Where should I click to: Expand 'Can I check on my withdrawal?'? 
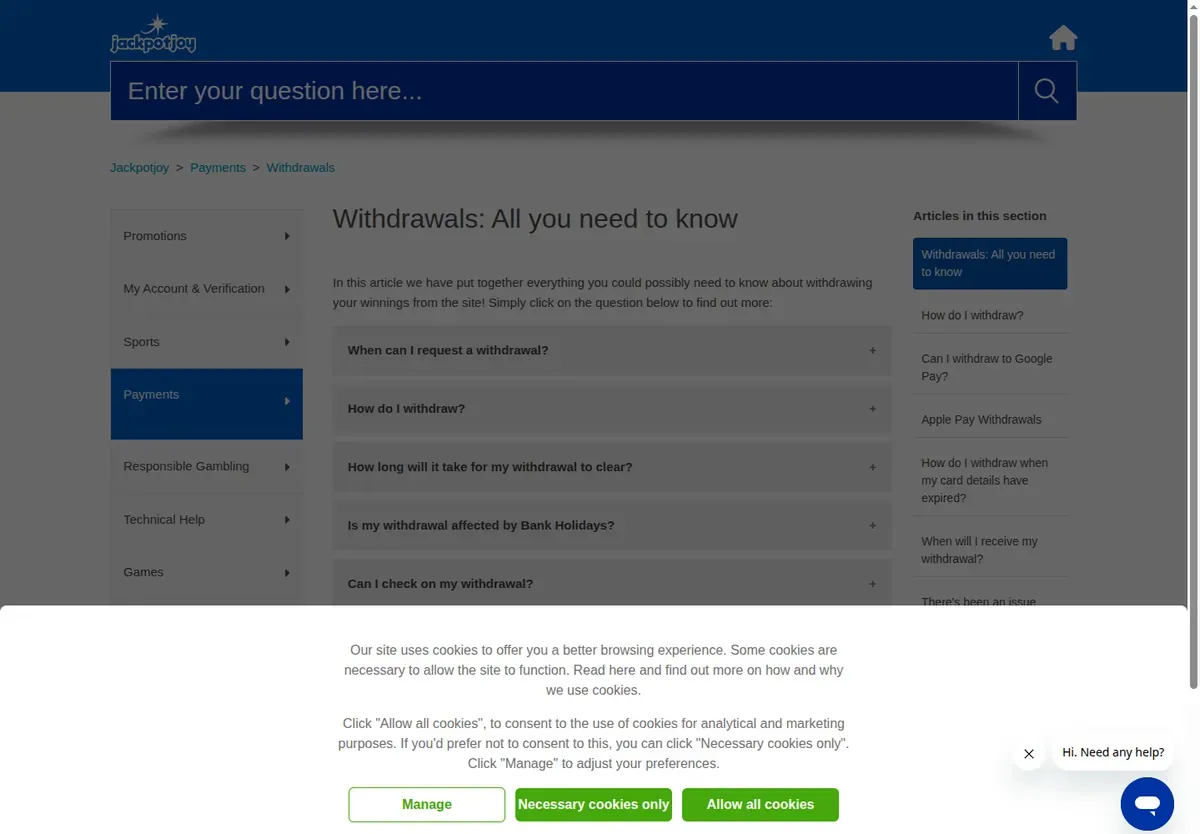tap(612, 584)
